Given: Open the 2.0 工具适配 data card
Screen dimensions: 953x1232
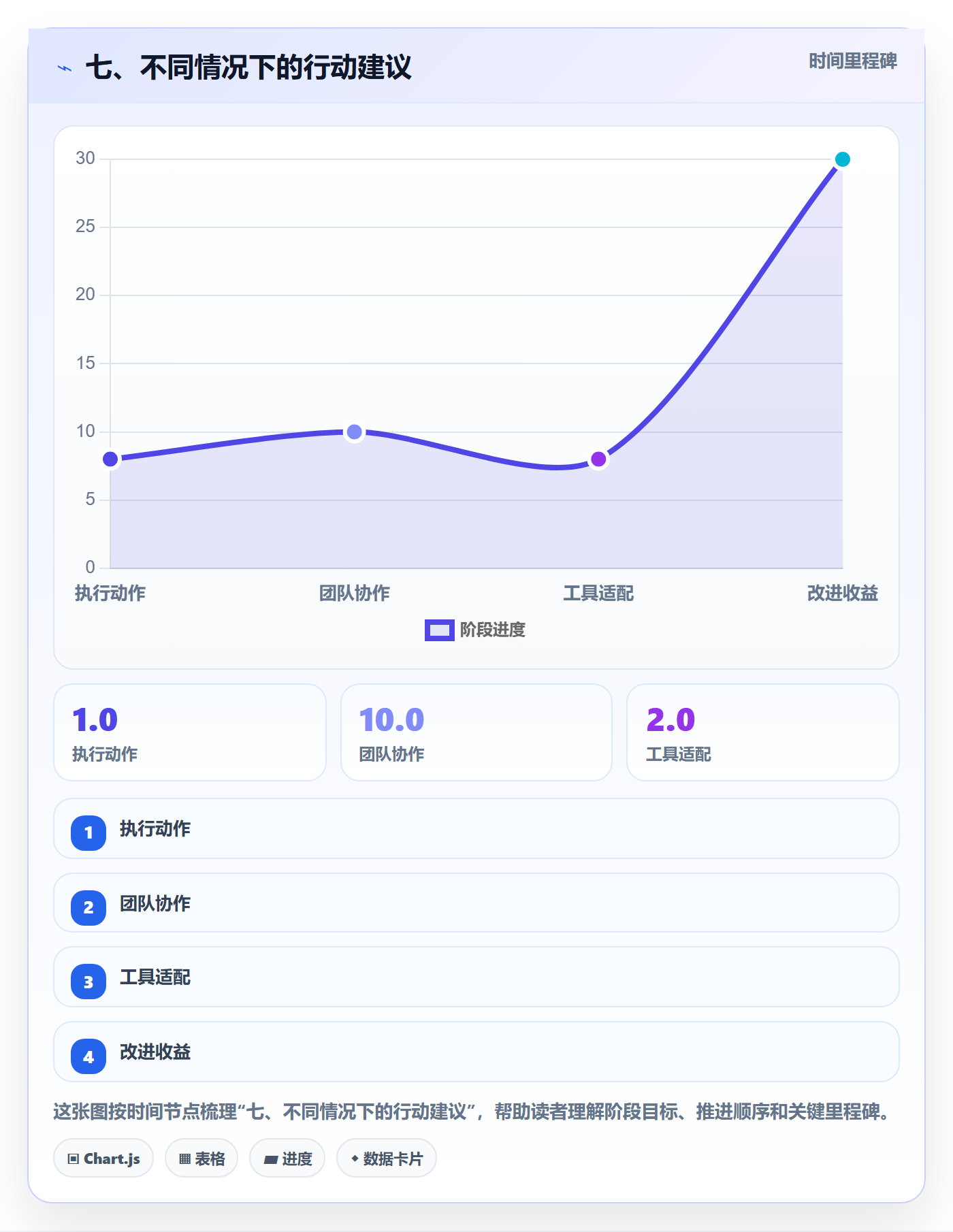Looking at the screenshot, I should pos(763,732).
